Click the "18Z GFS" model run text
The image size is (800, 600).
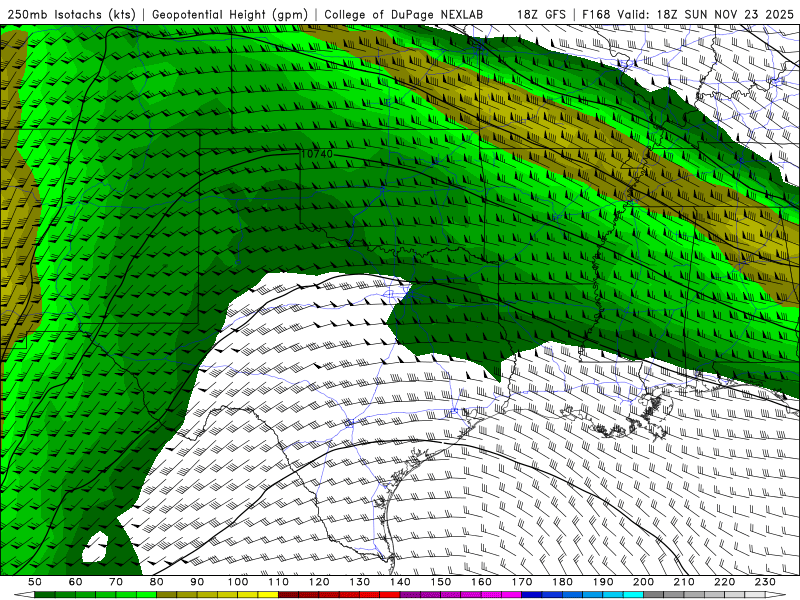pos(541,14)
